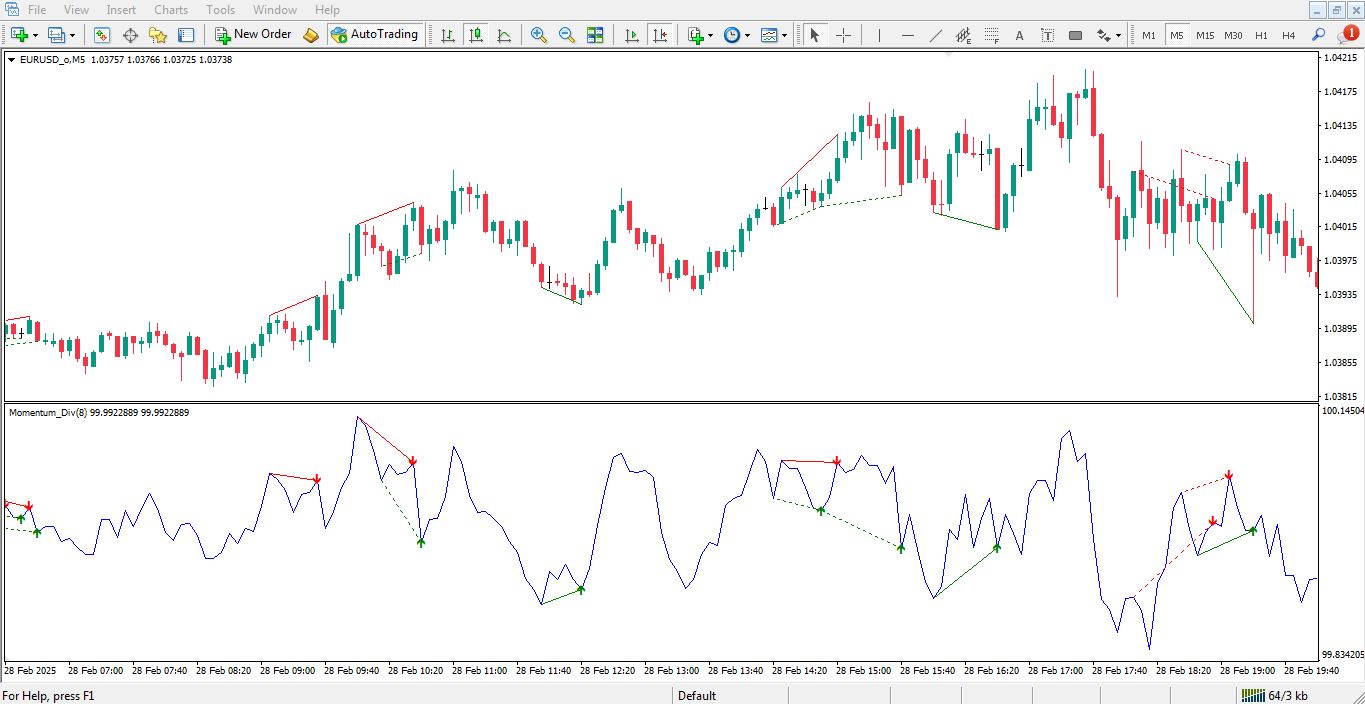Expand the Profiles dropdown arrow
The width and height of the screenshot is (1365, 704).
click(x=72, y=35)
